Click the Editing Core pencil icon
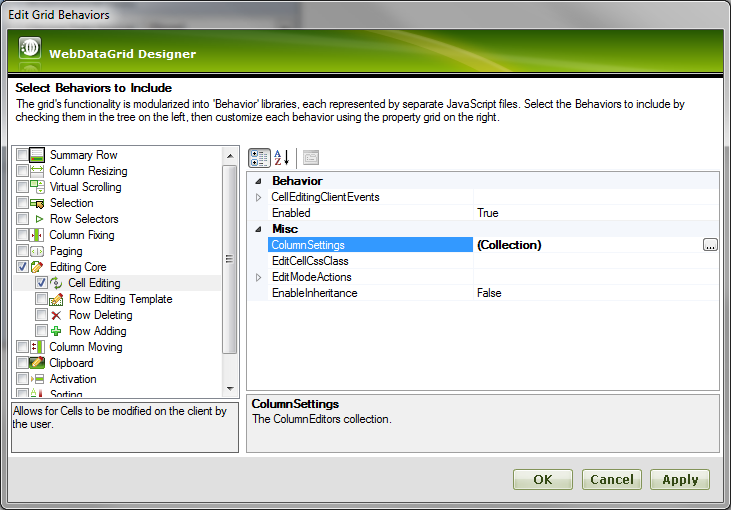The image size is (731, 510). click(37, 267)
